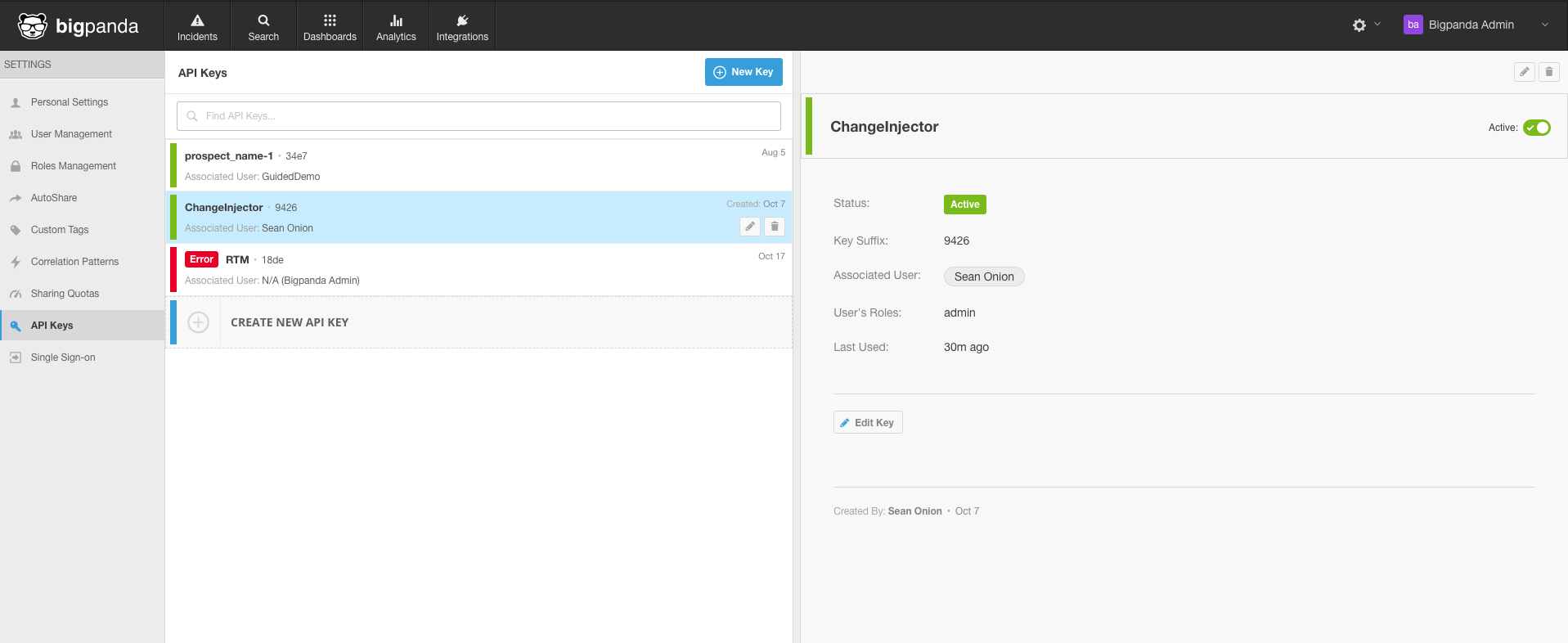Image resolution: width=1568 pixels, height=643 pixels.
Task: Click GuidedDemo associated user text
Action: click(290, 177)
